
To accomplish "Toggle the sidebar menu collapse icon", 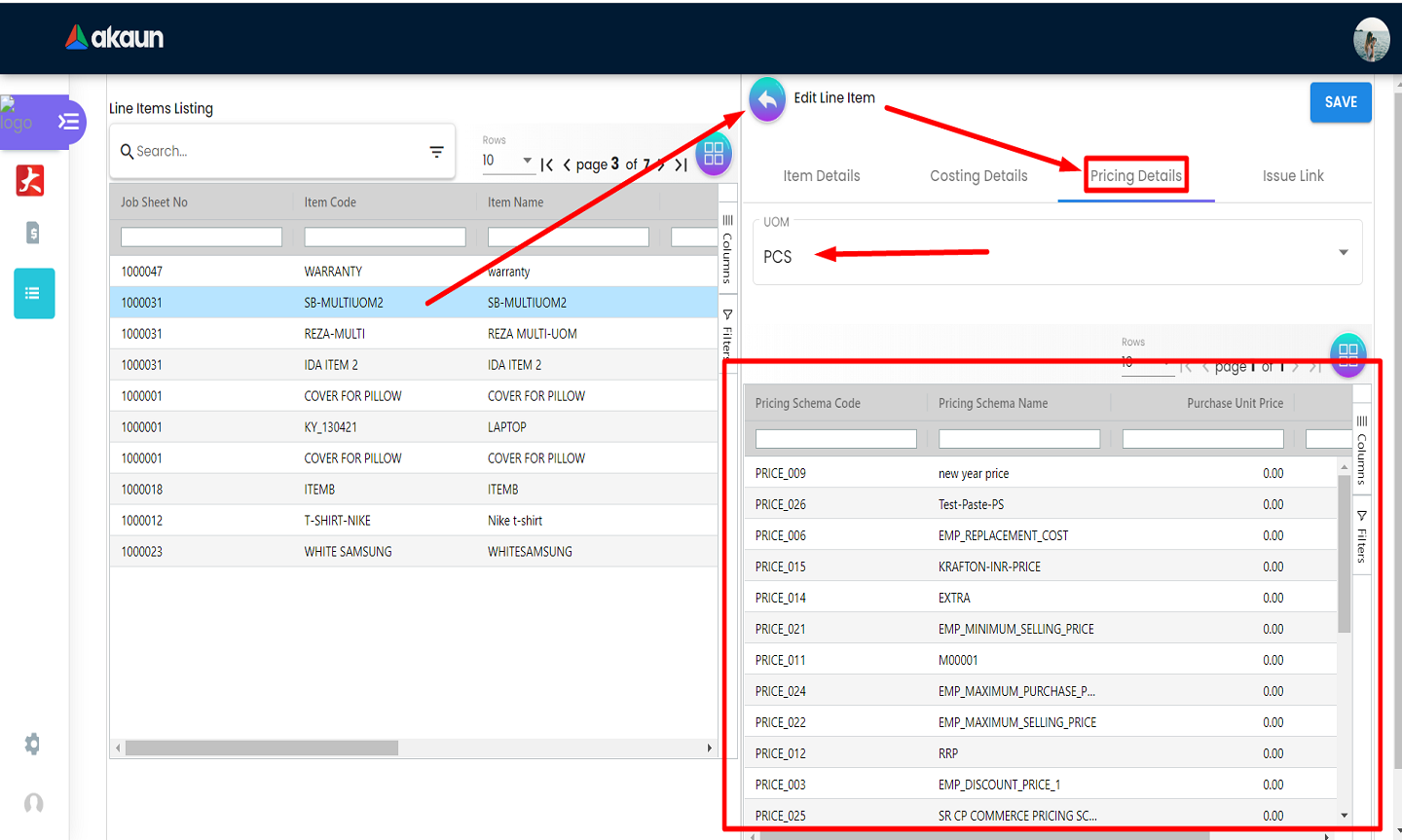I will pos(68,122).
